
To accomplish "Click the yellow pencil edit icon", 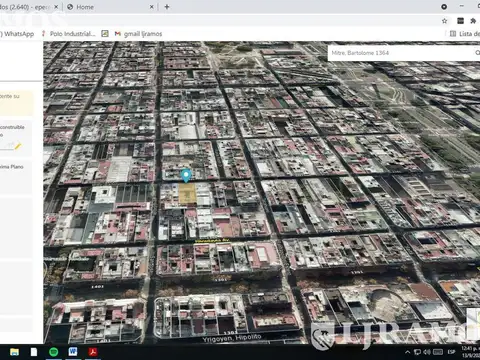I will tap(18, 146).
